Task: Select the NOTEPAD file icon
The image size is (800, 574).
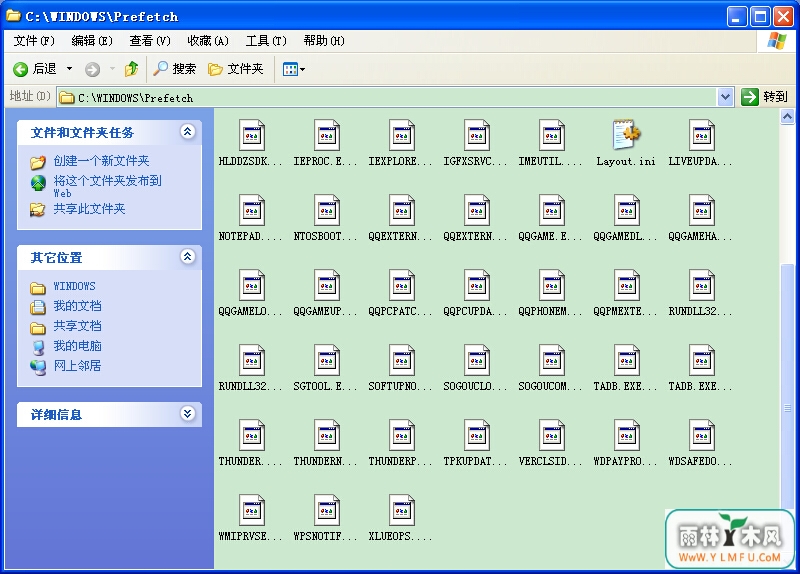Action: (x=252, y=210)
